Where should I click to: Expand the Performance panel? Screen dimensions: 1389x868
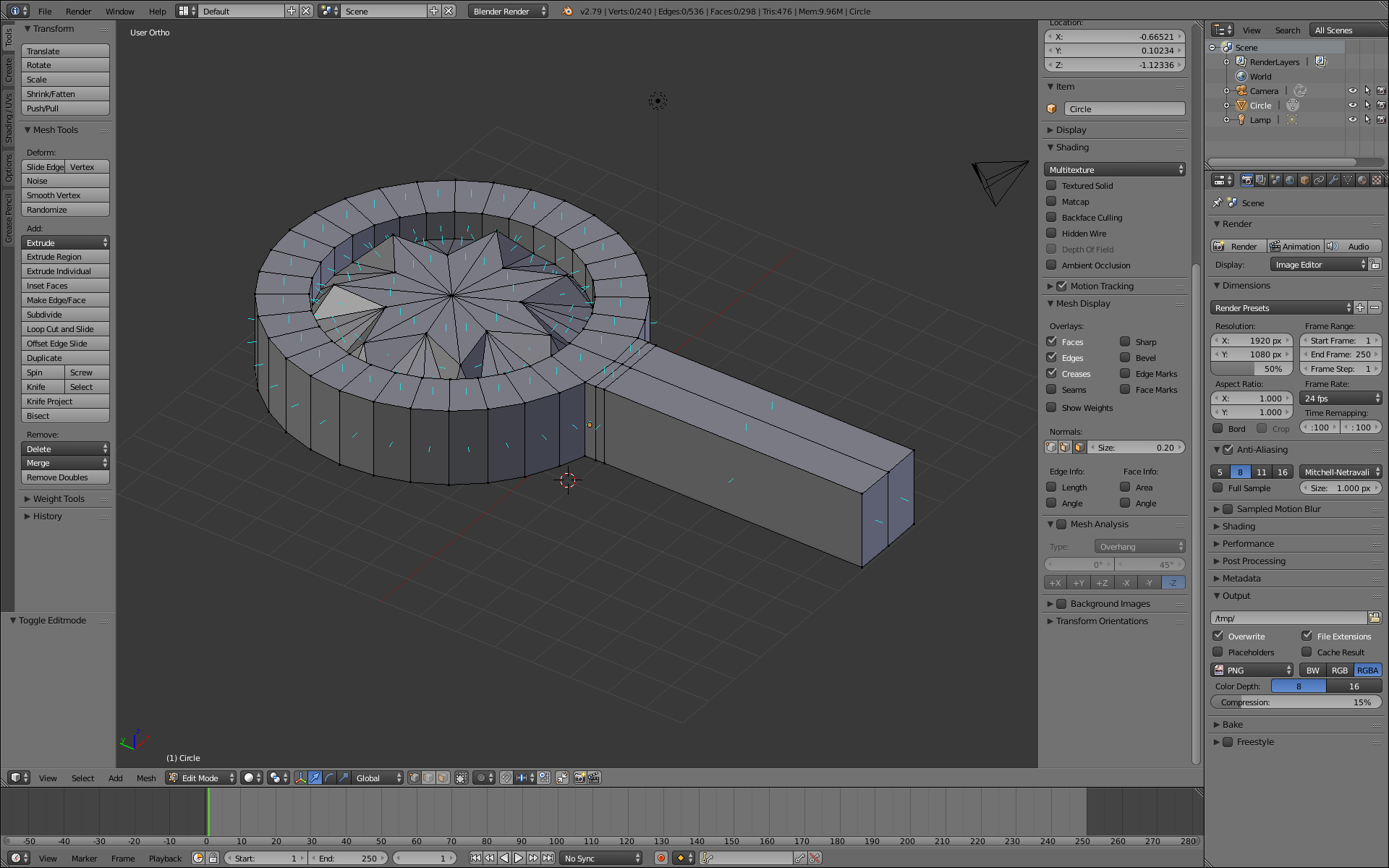click(1248, 543)
